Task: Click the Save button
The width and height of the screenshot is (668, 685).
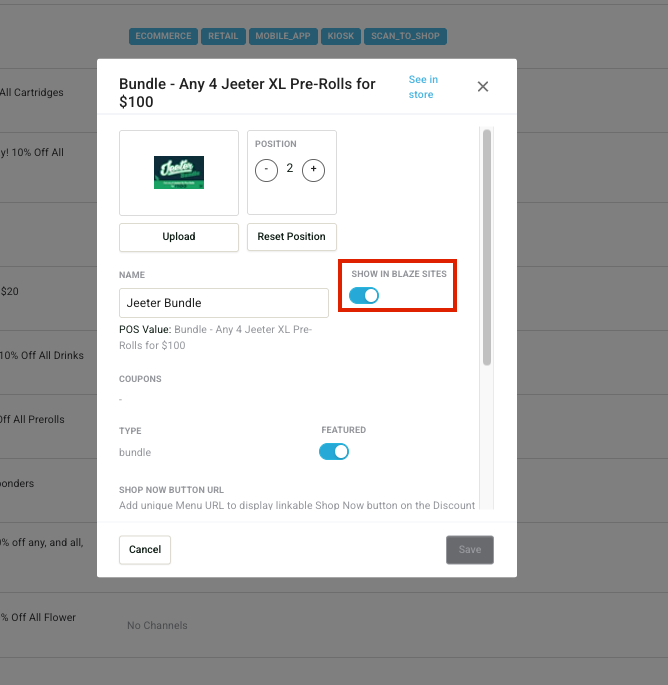Action: (469, 550)
